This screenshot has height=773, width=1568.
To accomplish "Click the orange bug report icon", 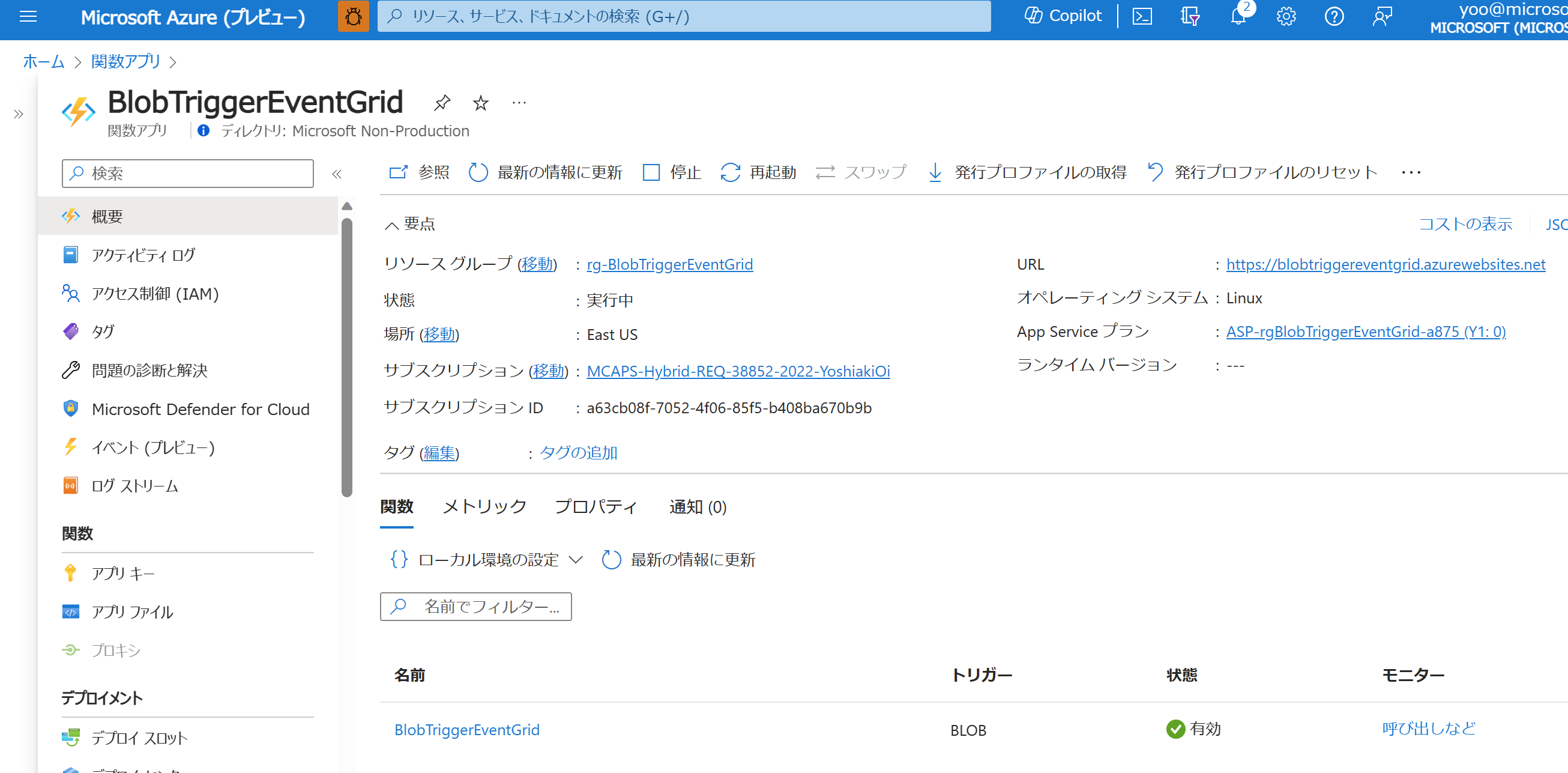I will coord(353,16).
